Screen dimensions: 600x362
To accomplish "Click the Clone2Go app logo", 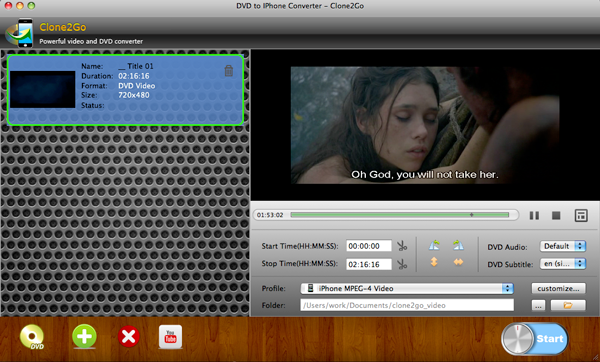I will (19, 33).
